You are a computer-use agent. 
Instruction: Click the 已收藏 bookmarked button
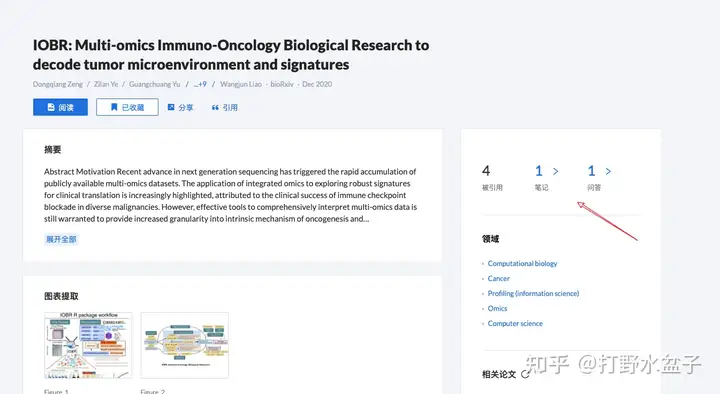tap(127, 107)
